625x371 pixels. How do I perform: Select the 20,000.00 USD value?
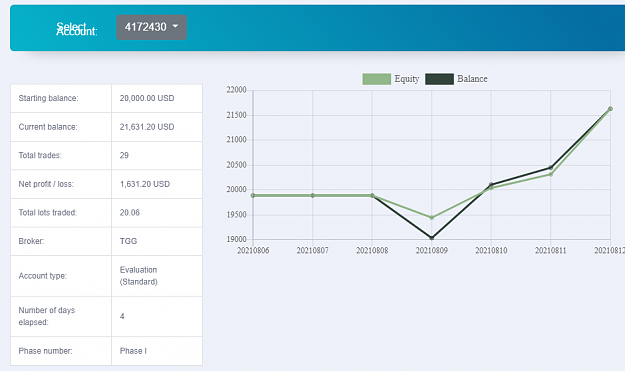point(147,98)
